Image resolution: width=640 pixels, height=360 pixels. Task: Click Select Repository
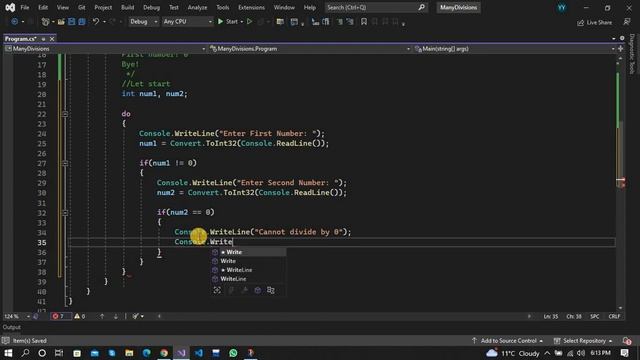click(583, 341)
